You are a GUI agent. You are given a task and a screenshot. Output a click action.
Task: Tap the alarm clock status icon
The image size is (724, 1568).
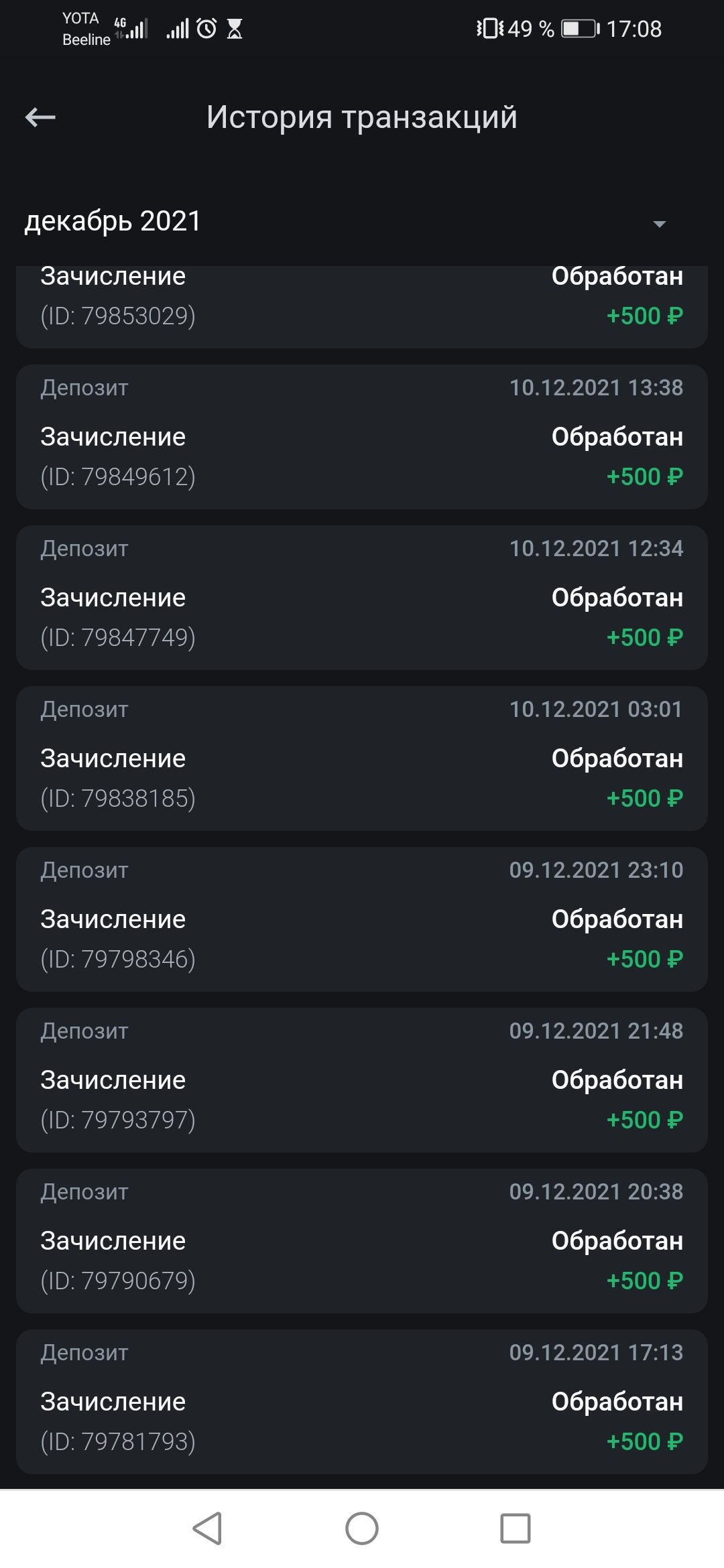point(206,29)
